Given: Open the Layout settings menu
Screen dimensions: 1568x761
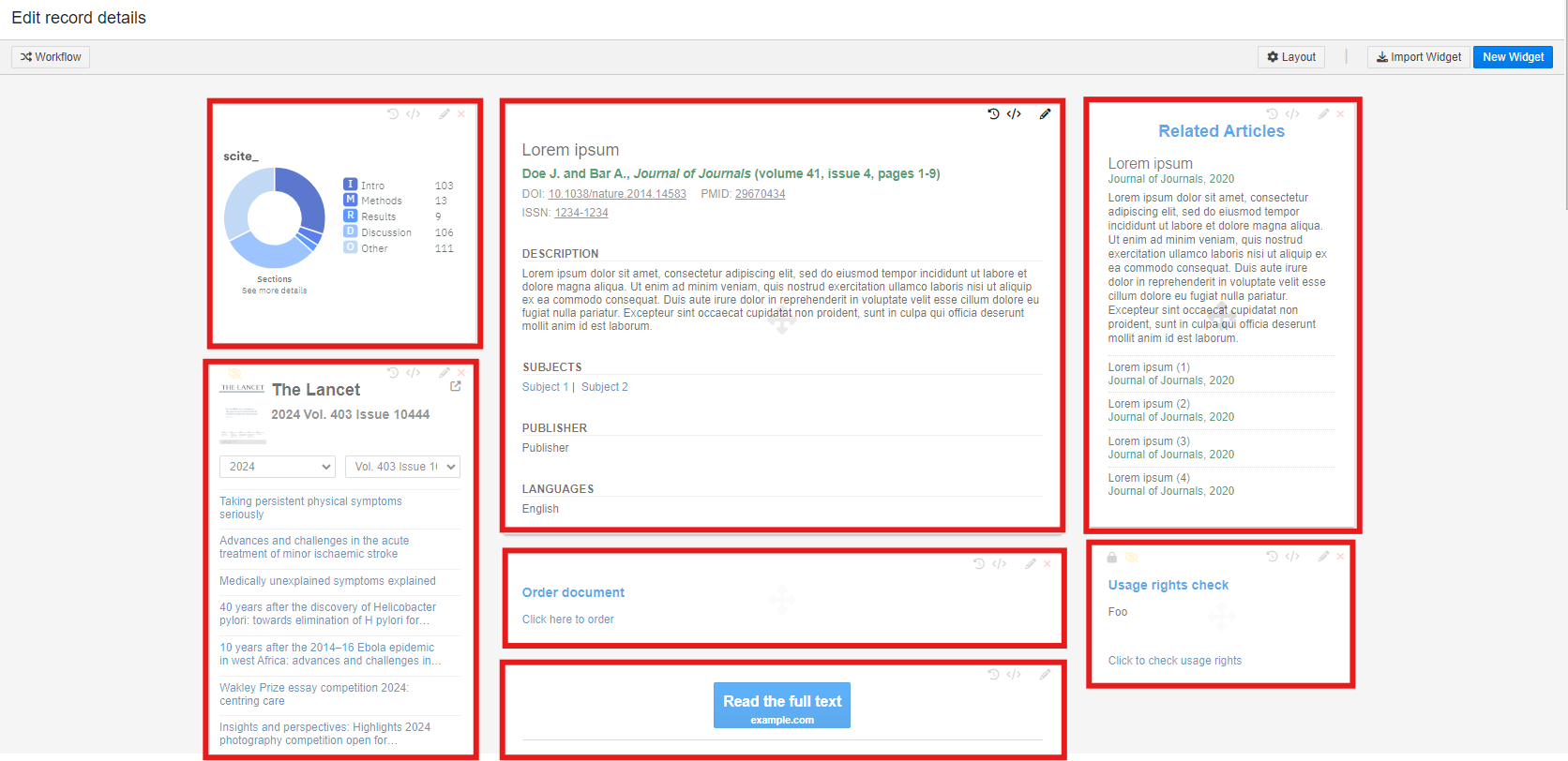Looking at the screenshot, I should (1290, 57).
